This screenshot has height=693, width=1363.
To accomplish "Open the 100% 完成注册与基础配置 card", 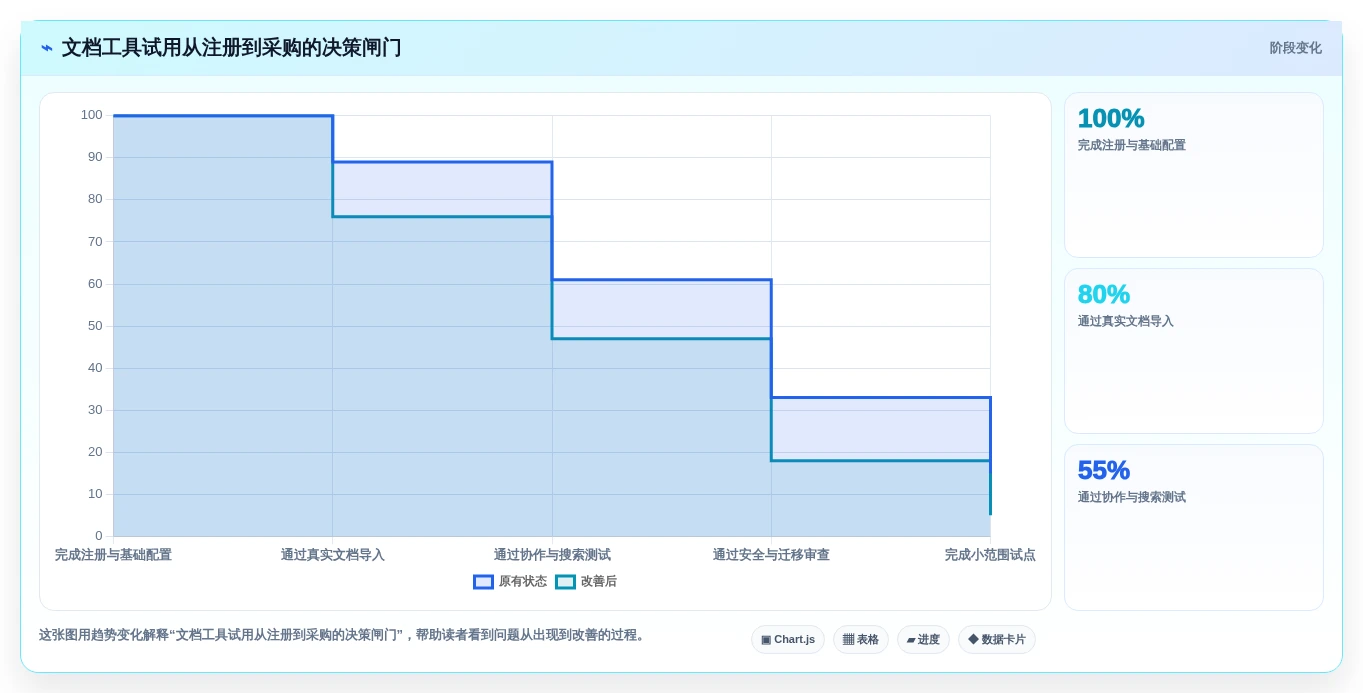I will 1194,175.
